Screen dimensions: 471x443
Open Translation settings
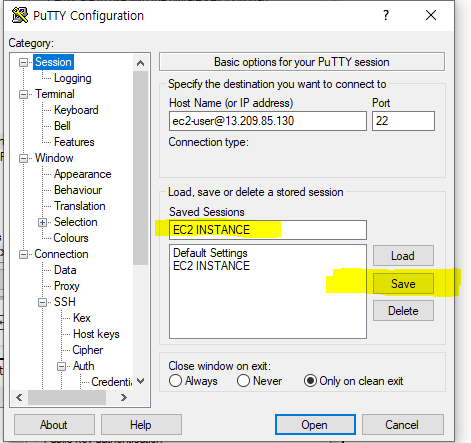pos(80,206)
